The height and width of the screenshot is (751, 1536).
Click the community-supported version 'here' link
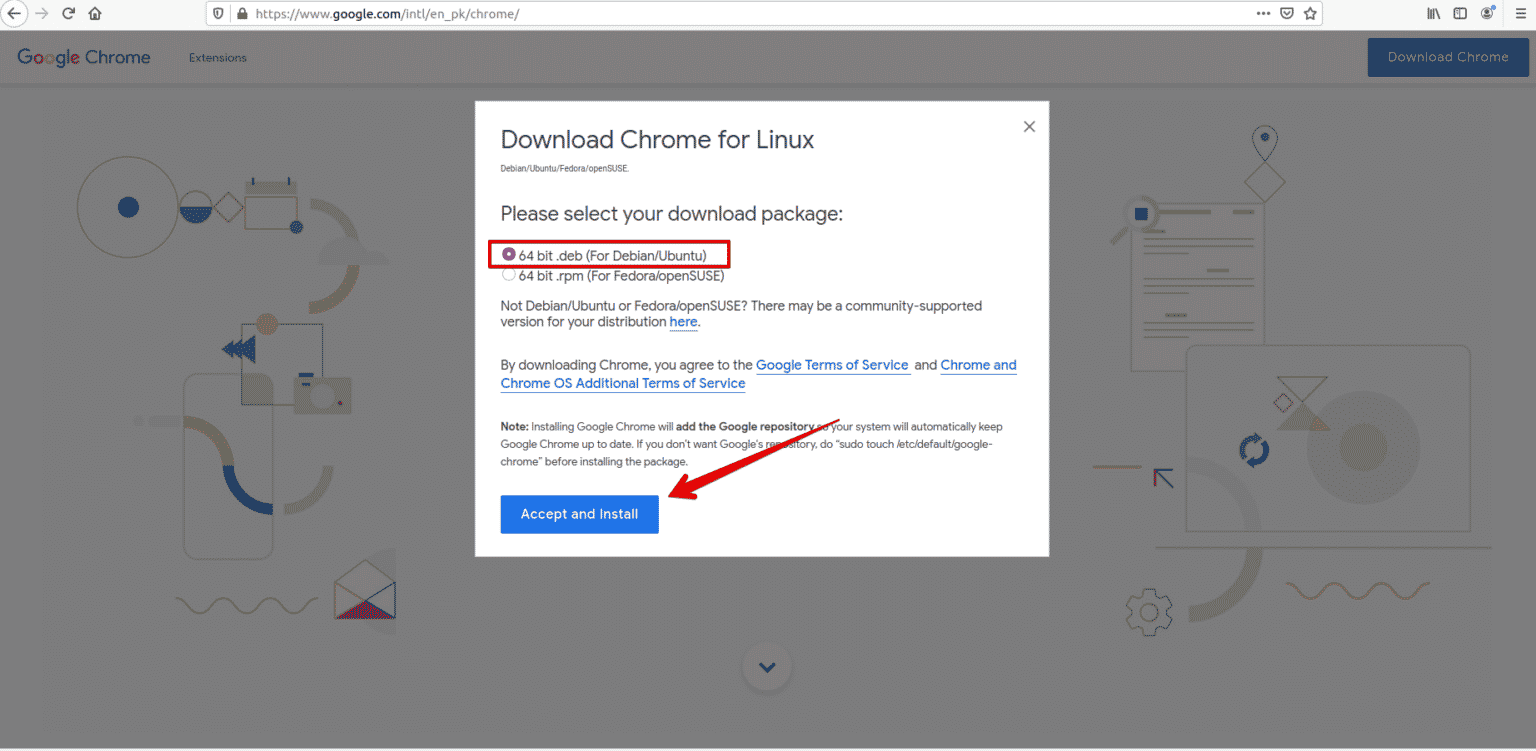tap(683, 322)
